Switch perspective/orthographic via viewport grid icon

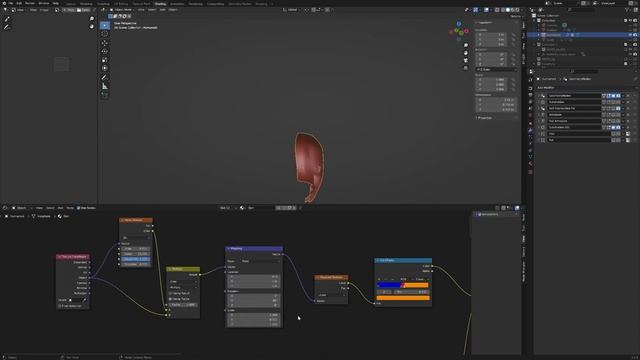click(466, 68)
